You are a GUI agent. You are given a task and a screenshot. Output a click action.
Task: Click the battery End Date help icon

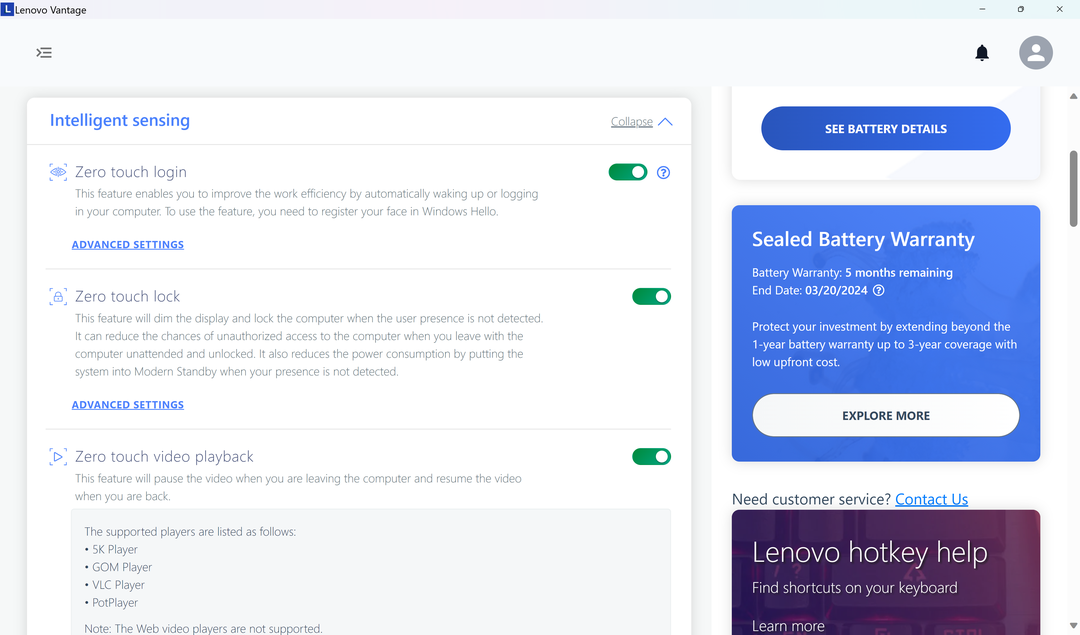point(879,291)
